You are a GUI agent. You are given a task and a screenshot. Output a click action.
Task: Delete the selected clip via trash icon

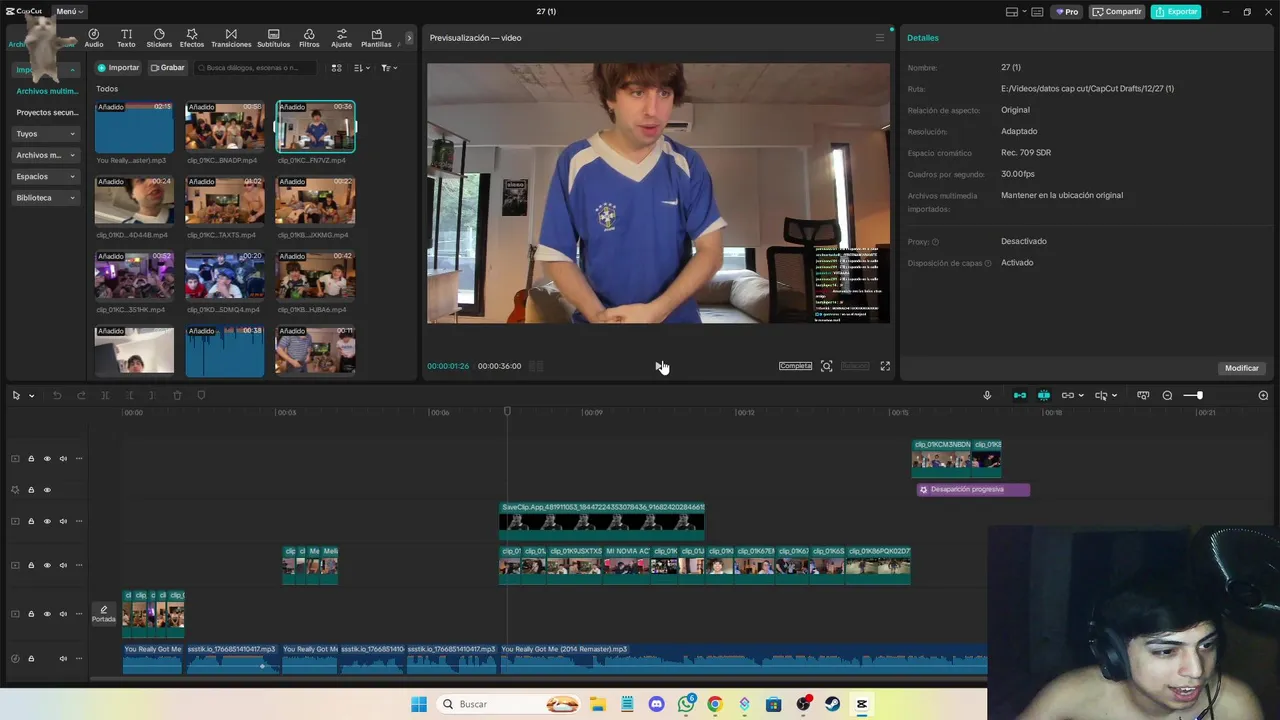tap(177, 396)
